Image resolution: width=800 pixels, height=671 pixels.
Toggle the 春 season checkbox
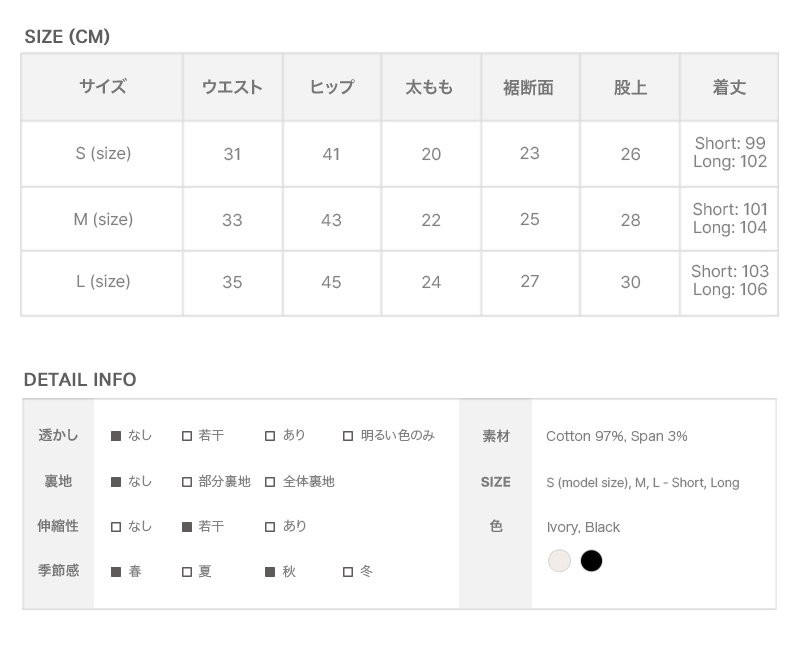click(116, 572)
